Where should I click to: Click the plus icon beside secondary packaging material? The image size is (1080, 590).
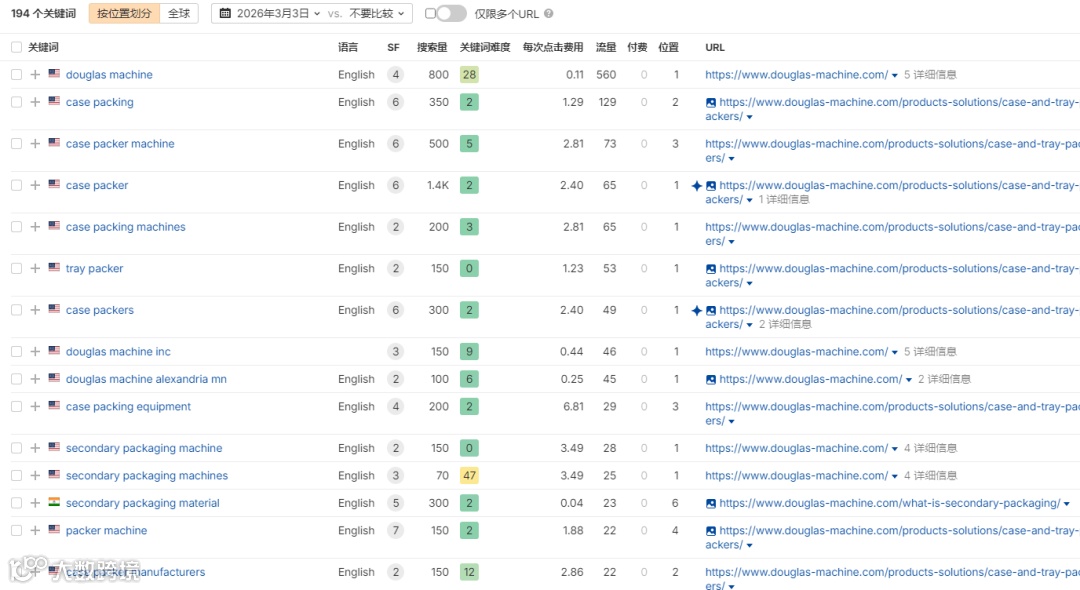pos(35,503)
